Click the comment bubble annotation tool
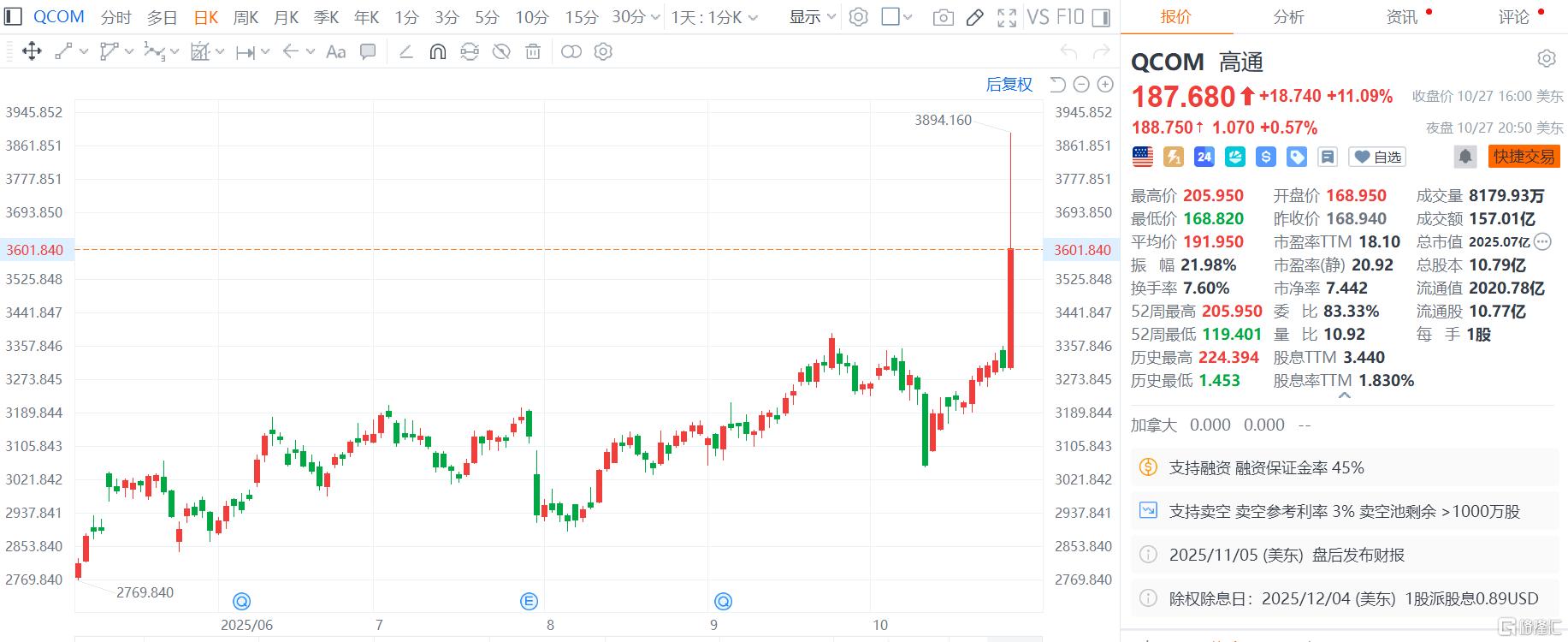Screen dimensions: 1568x642 click(x=368, y=51)
